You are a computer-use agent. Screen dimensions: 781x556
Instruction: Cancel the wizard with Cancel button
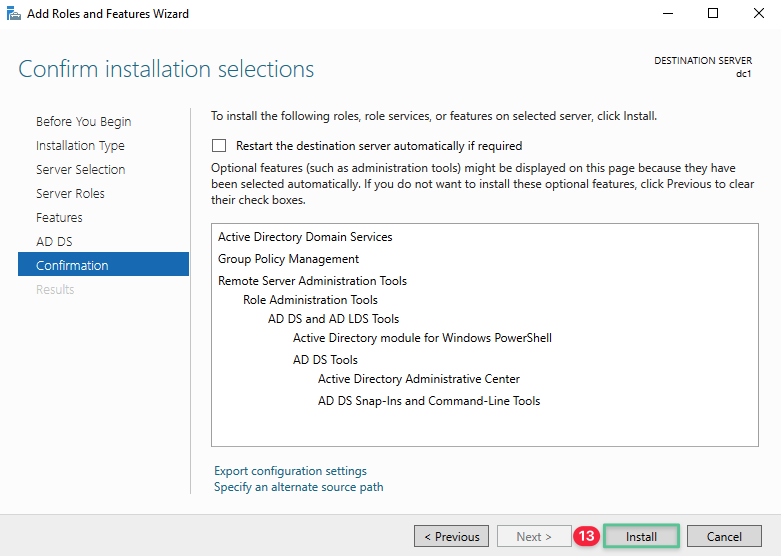pyautogui.click(x=724, y=537)
